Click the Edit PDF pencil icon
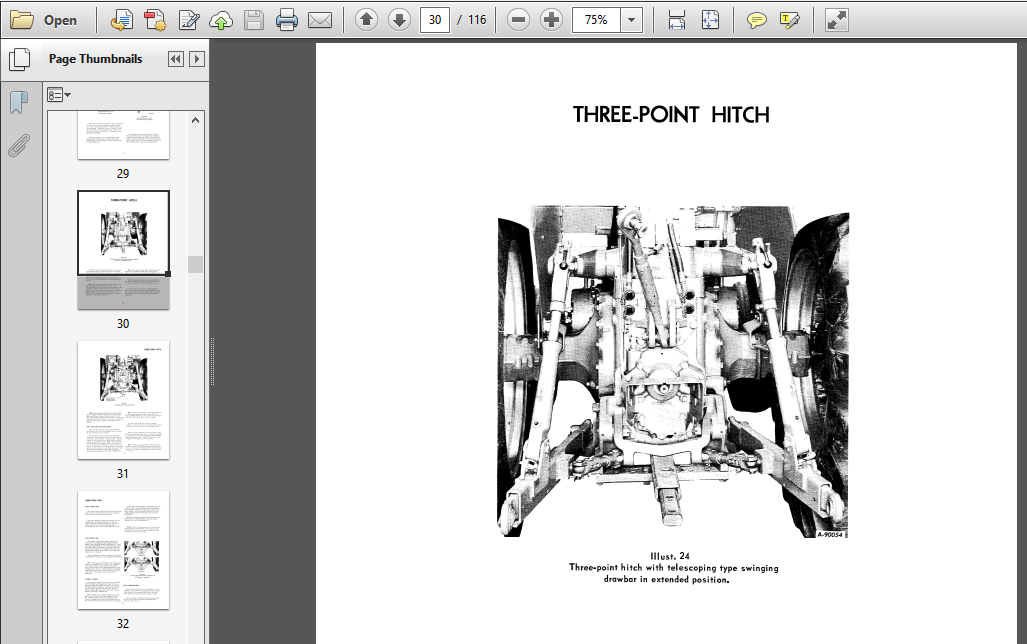 tap(189, 20)
